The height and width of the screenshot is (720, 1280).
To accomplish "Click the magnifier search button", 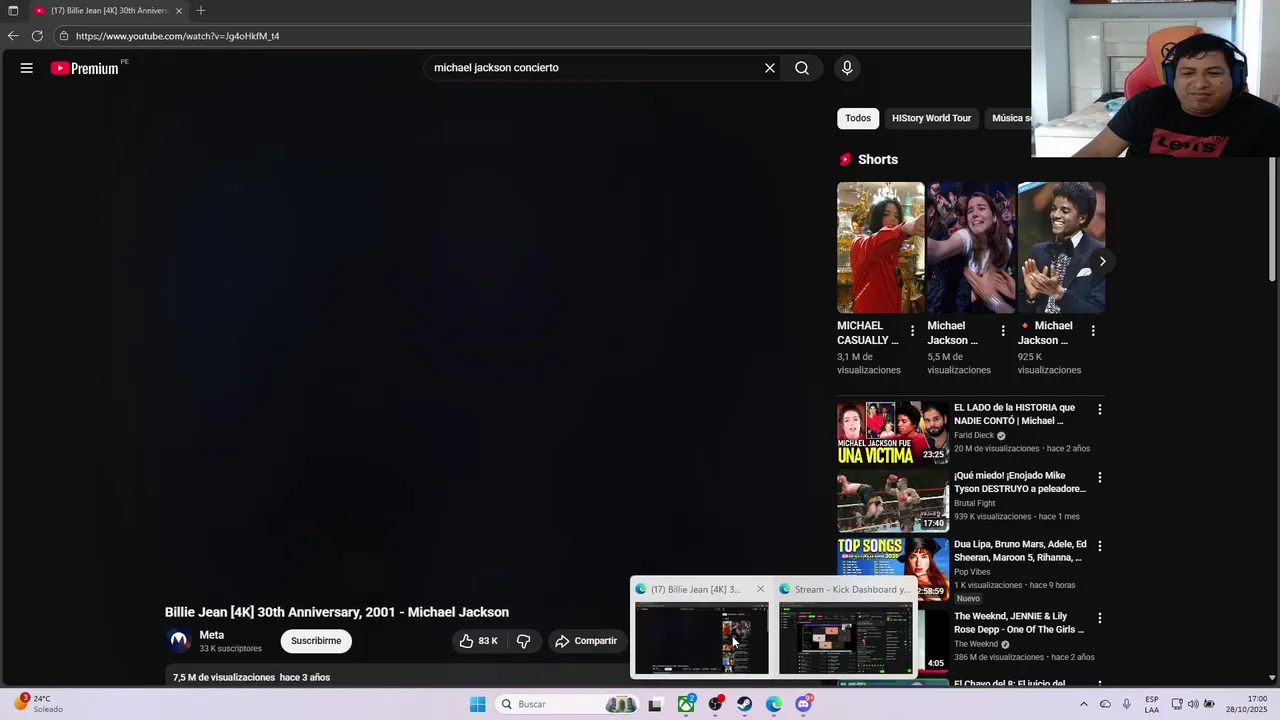I will point(802,68).
